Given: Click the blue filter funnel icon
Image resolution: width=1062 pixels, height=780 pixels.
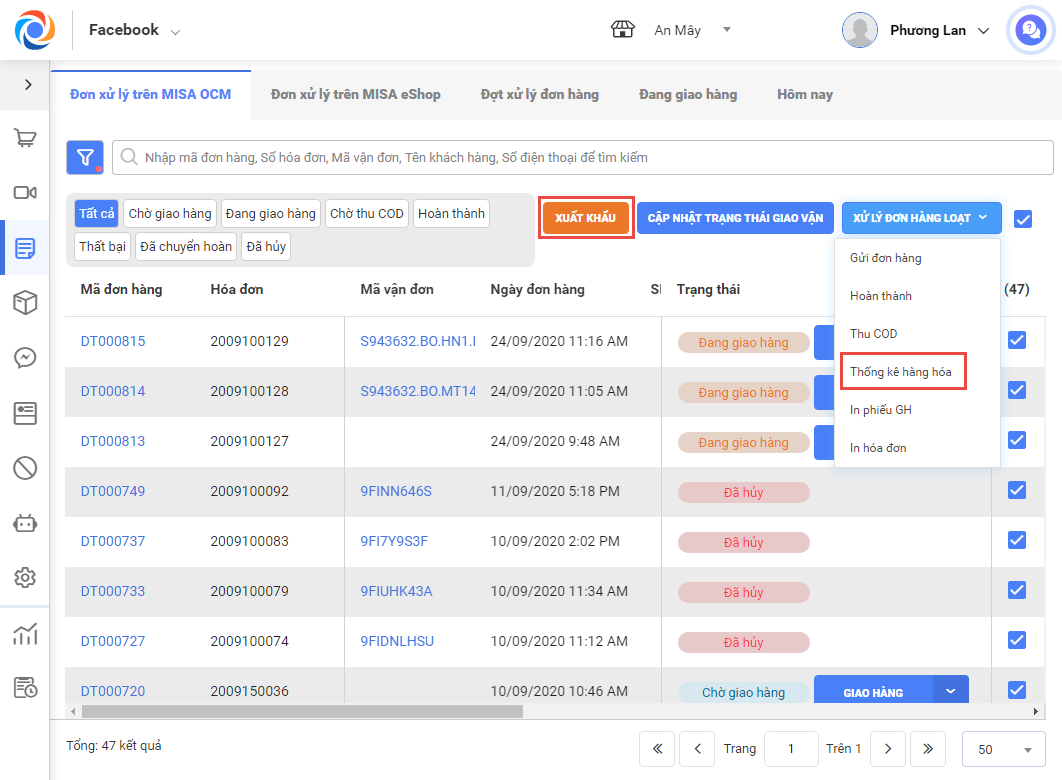Looking at the screenshot, I should [85, 157].
